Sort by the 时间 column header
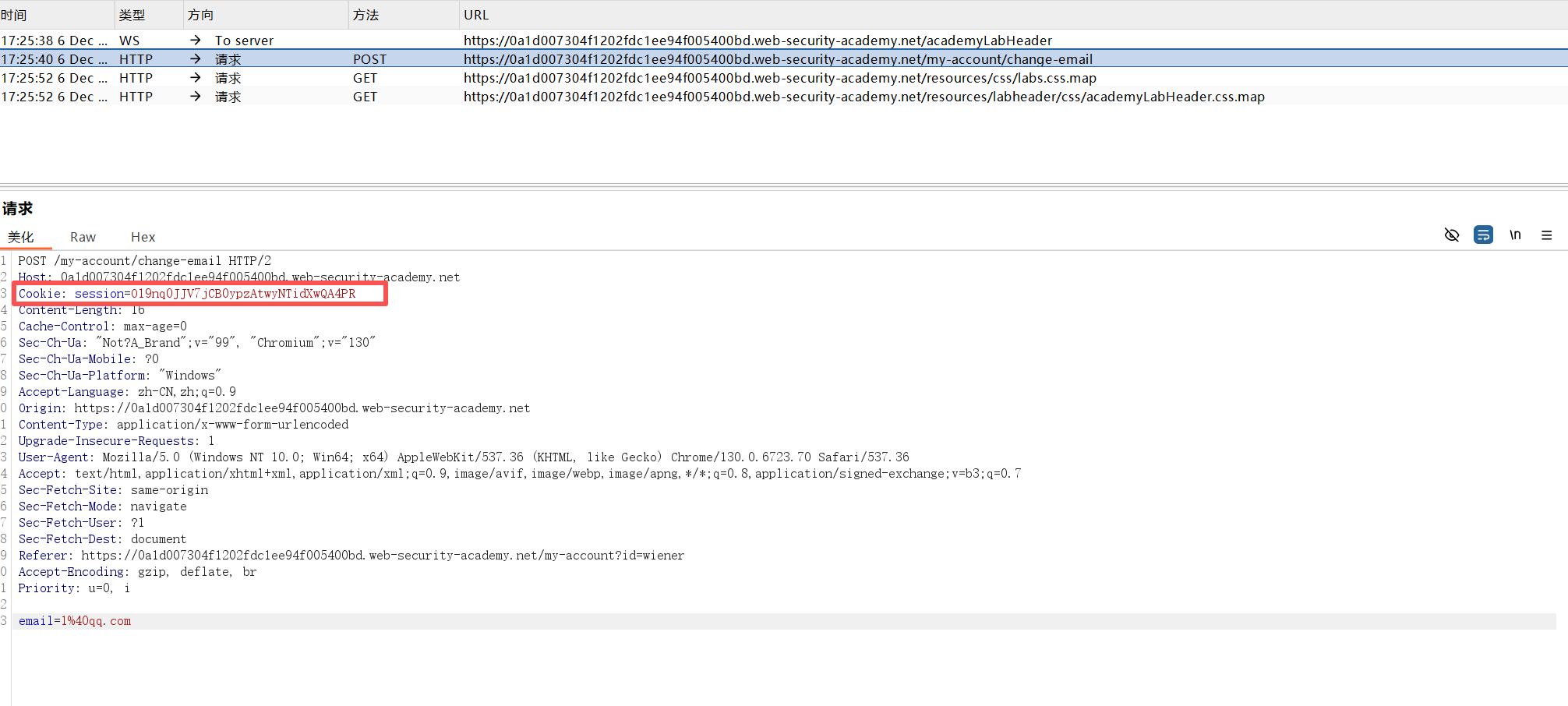 coord(14,15)
